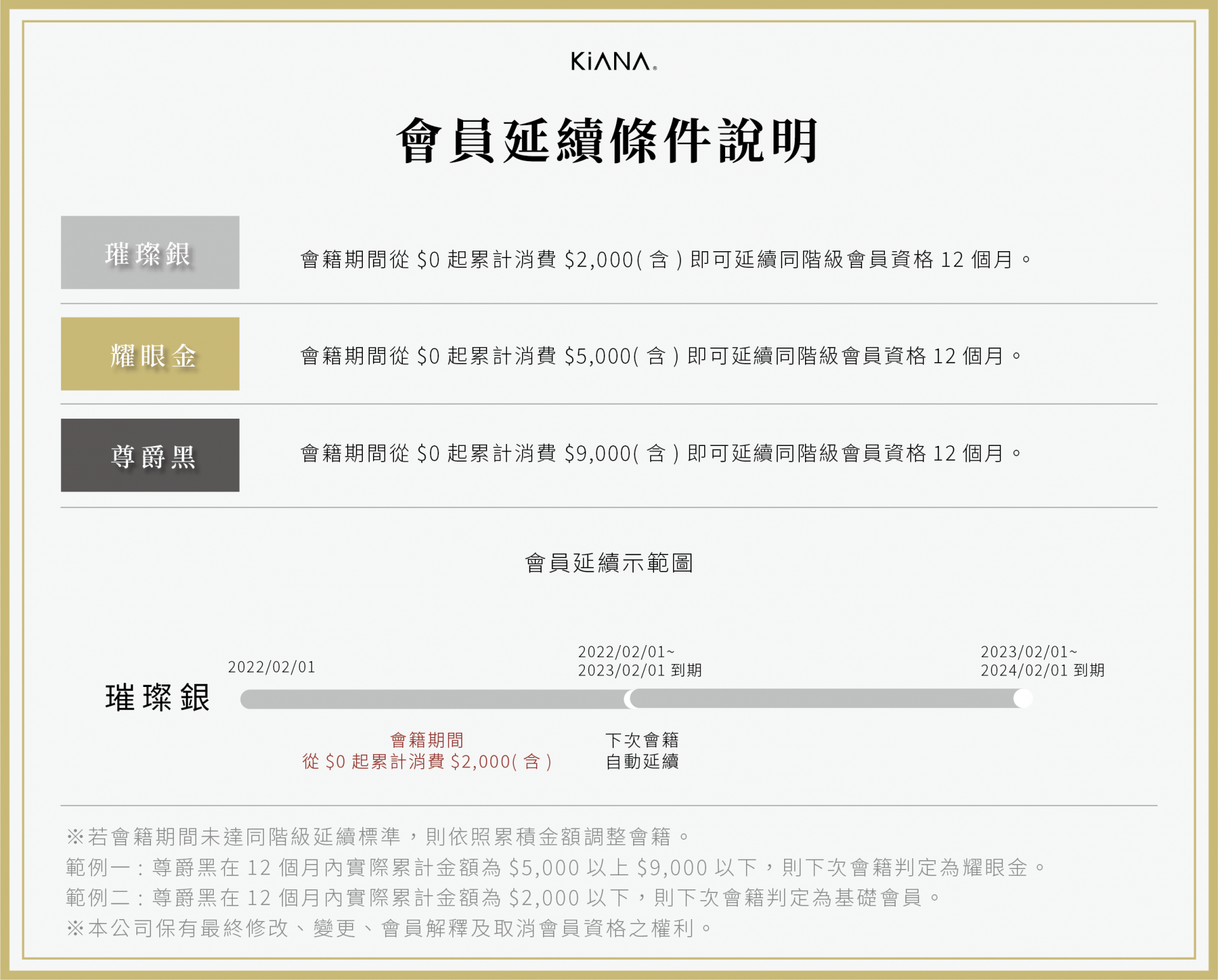Click the $9,000 renewal condition sentence

[661, 453]
